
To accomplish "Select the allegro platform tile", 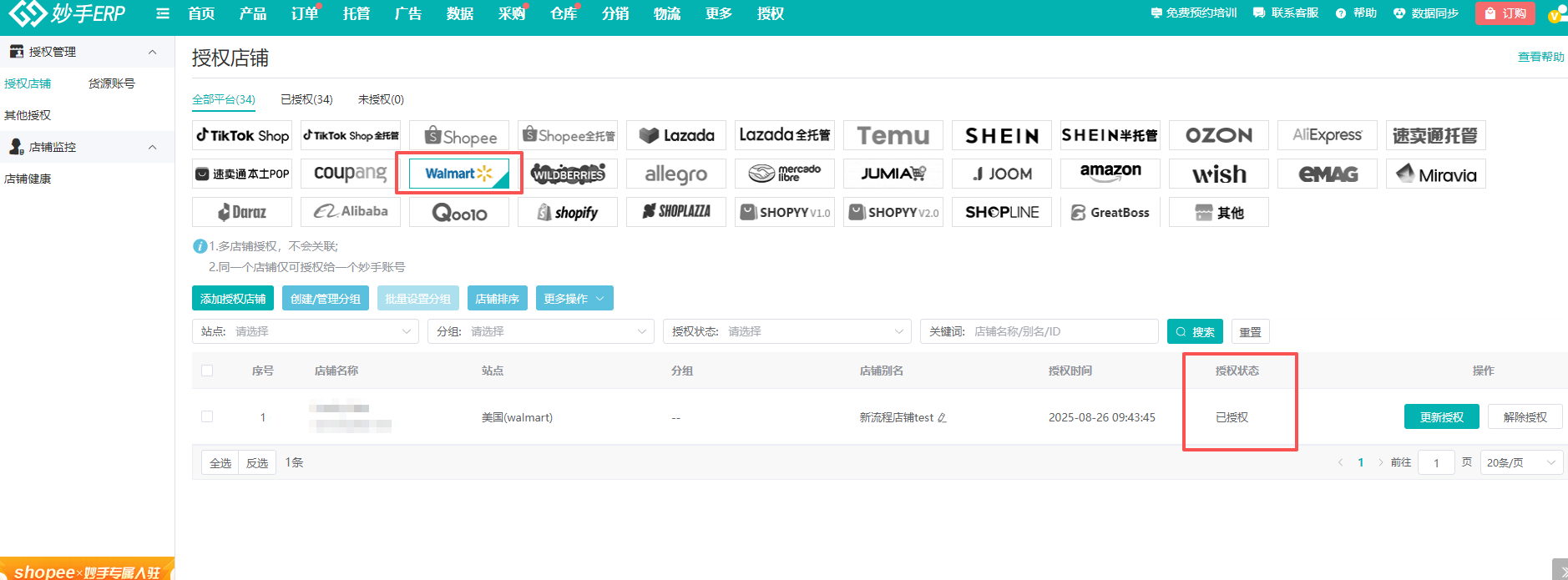I will point(676,174).
